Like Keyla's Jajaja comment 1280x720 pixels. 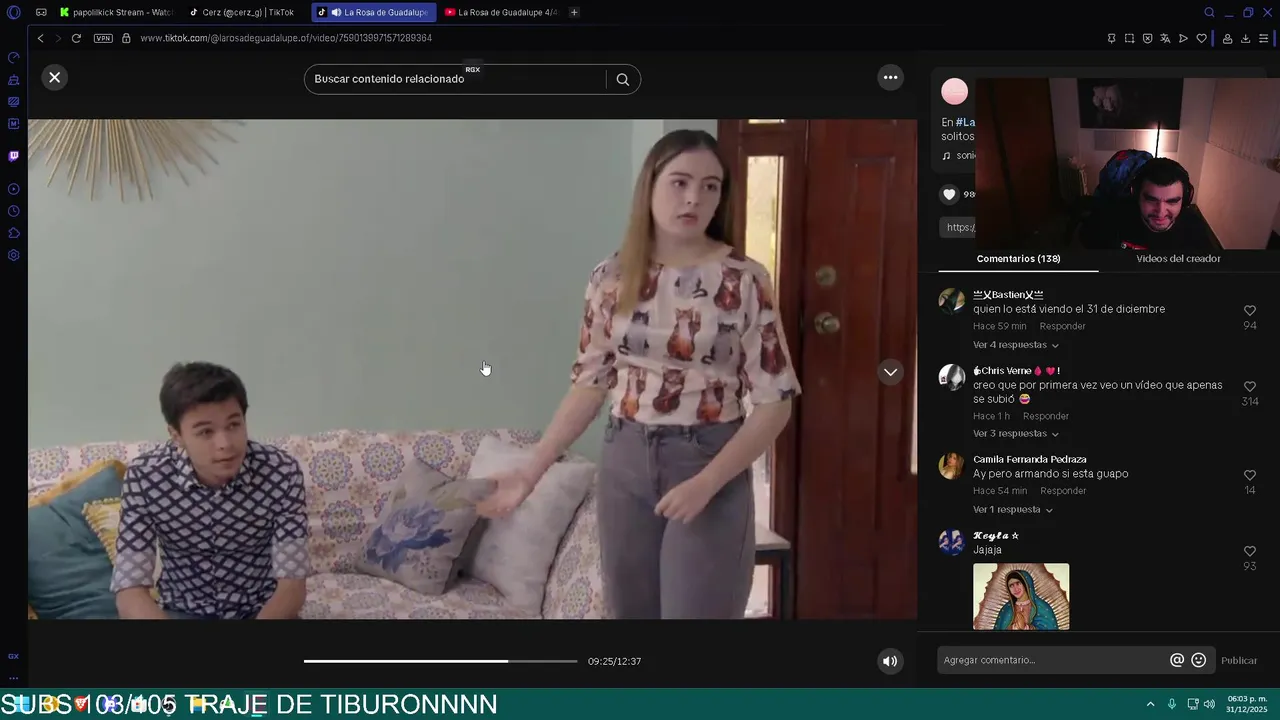pos(1250,552)
